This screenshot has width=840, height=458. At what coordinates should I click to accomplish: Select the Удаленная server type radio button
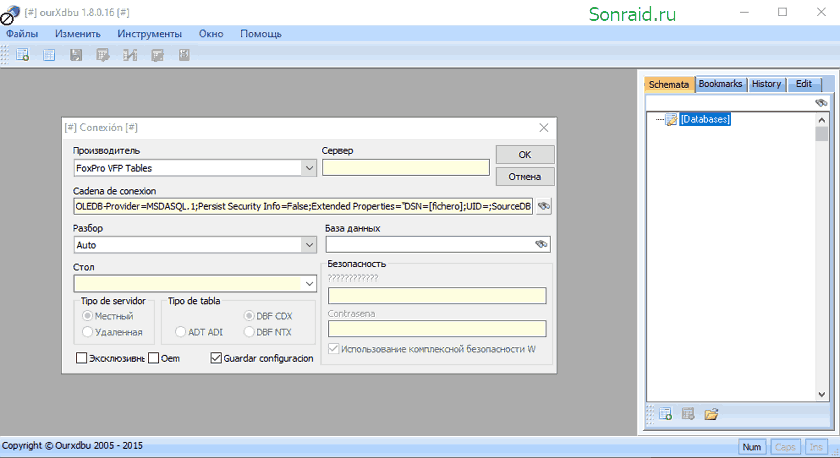(87, 332)
